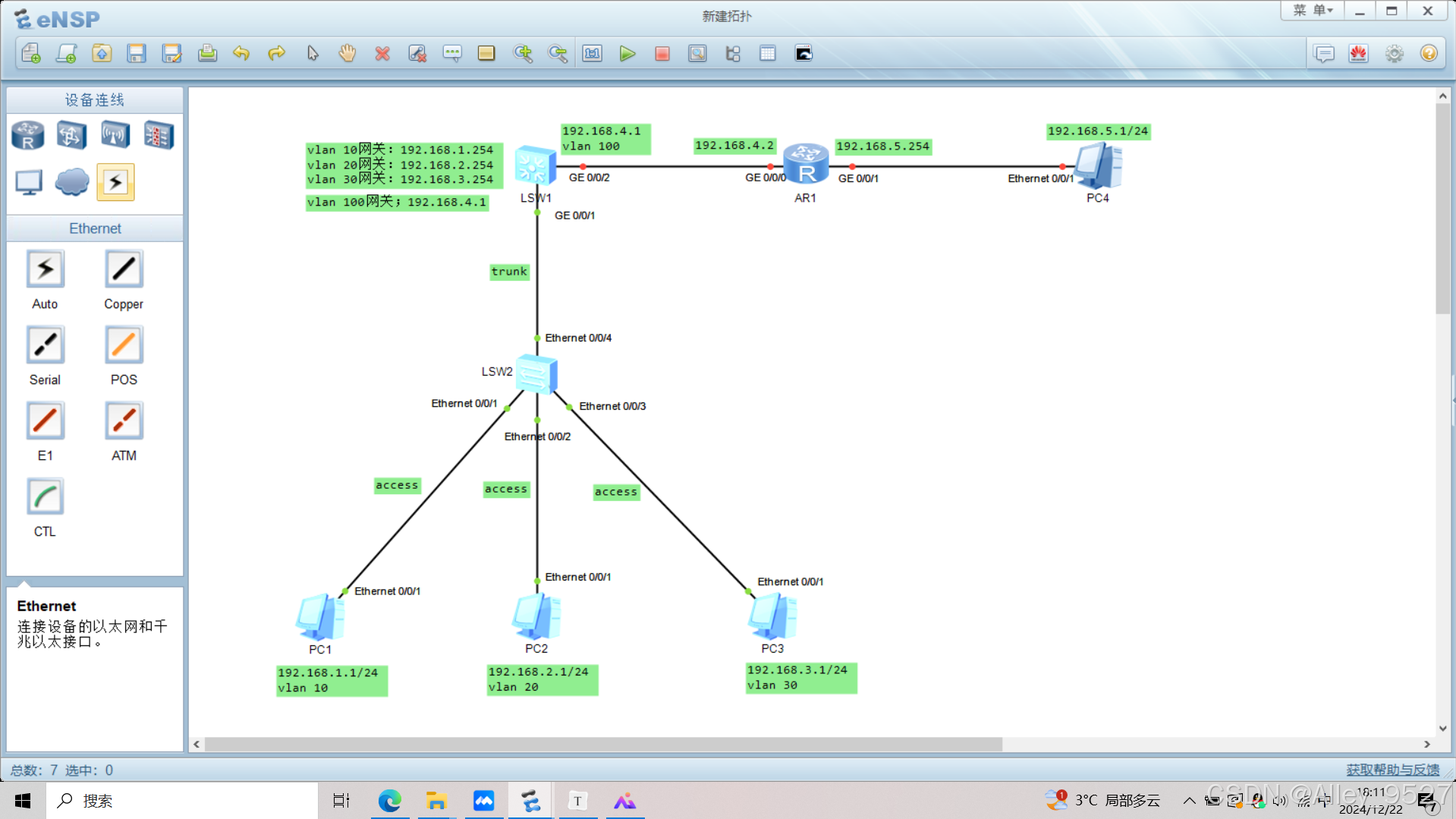This screenshot has height=819, width=1456.
Task: Click the Print toolbar icon
Action: (x=207, y=53)
